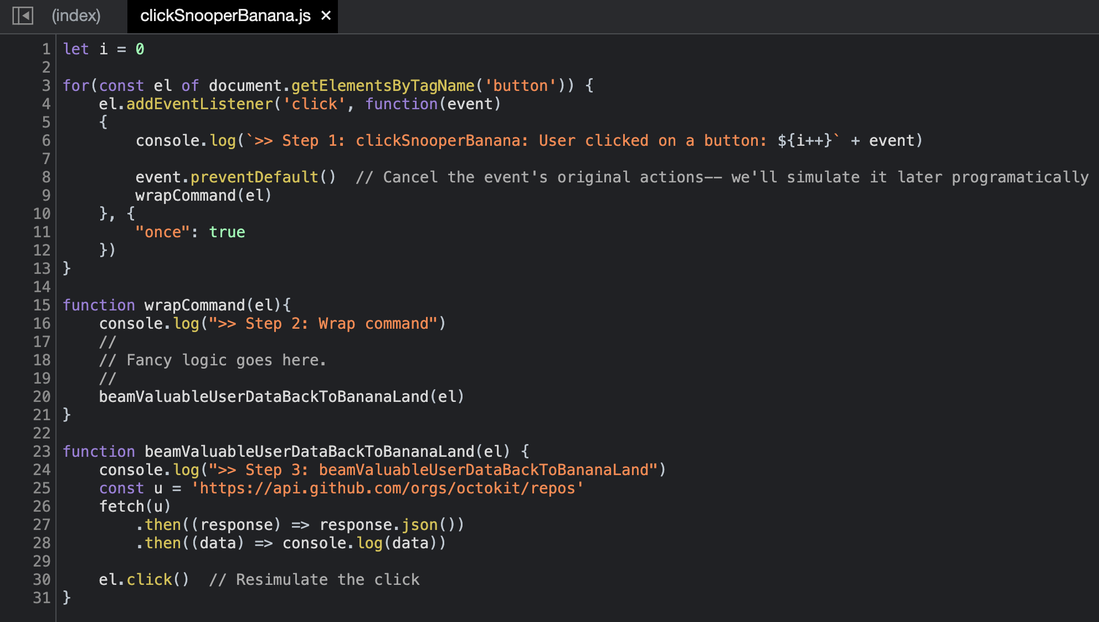
Task: Set a breakpoint on line 8
Action: (x=45, y=177)
